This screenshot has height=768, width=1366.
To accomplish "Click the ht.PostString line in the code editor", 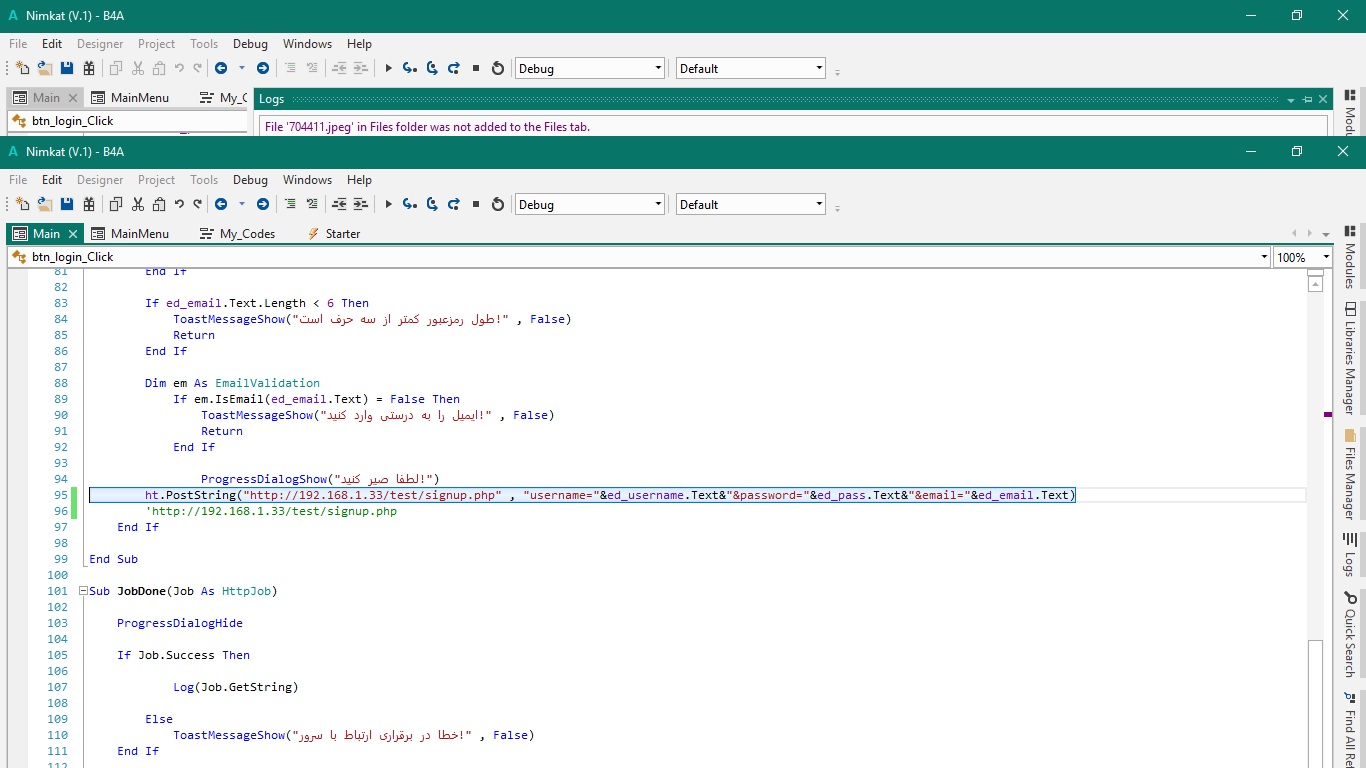I will [x=600, y=495].
